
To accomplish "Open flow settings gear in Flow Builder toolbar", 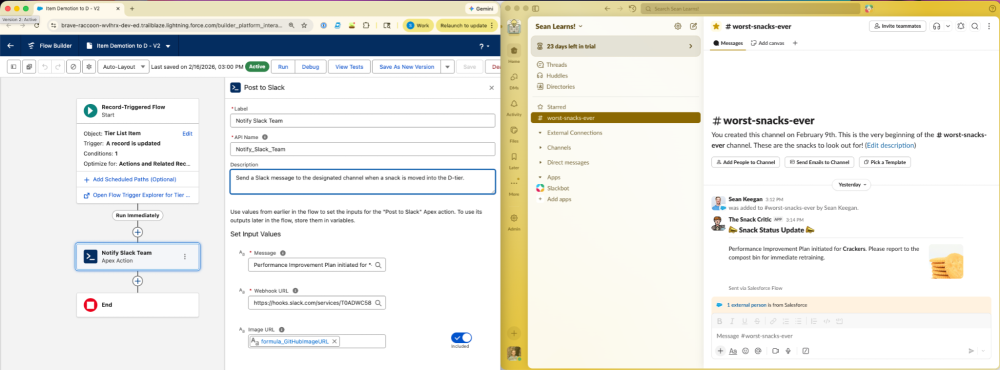I will point(89,66).
